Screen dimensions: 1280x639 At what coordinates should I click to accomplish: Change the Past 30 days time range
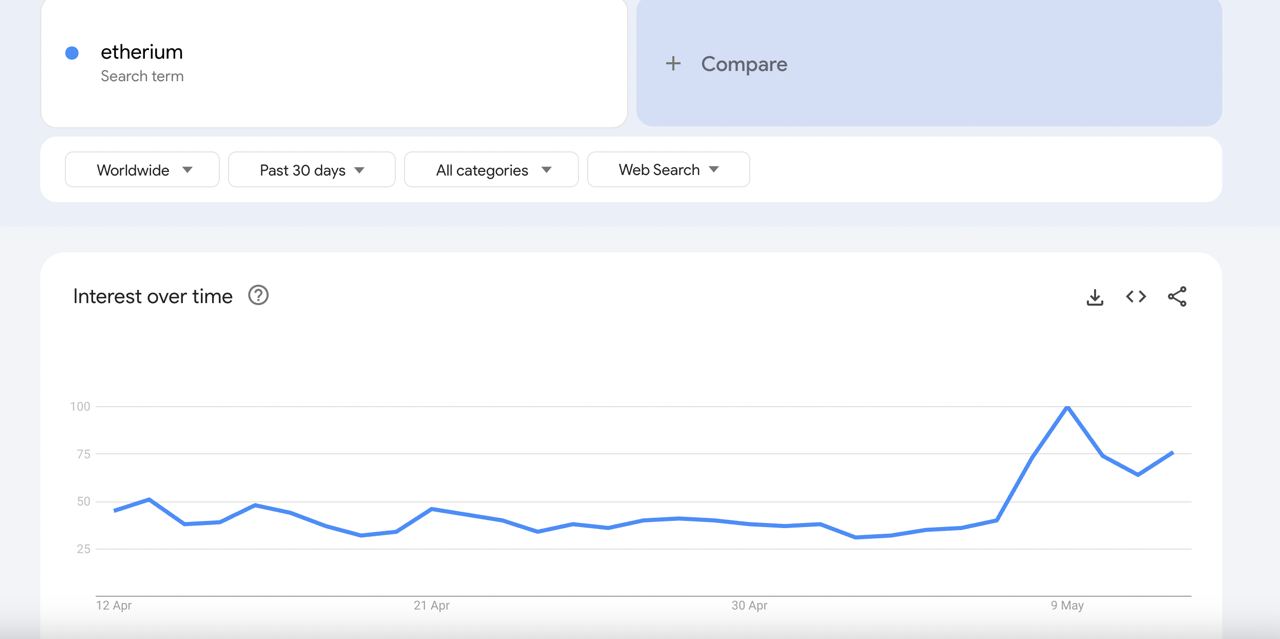[x=312, y=170]
